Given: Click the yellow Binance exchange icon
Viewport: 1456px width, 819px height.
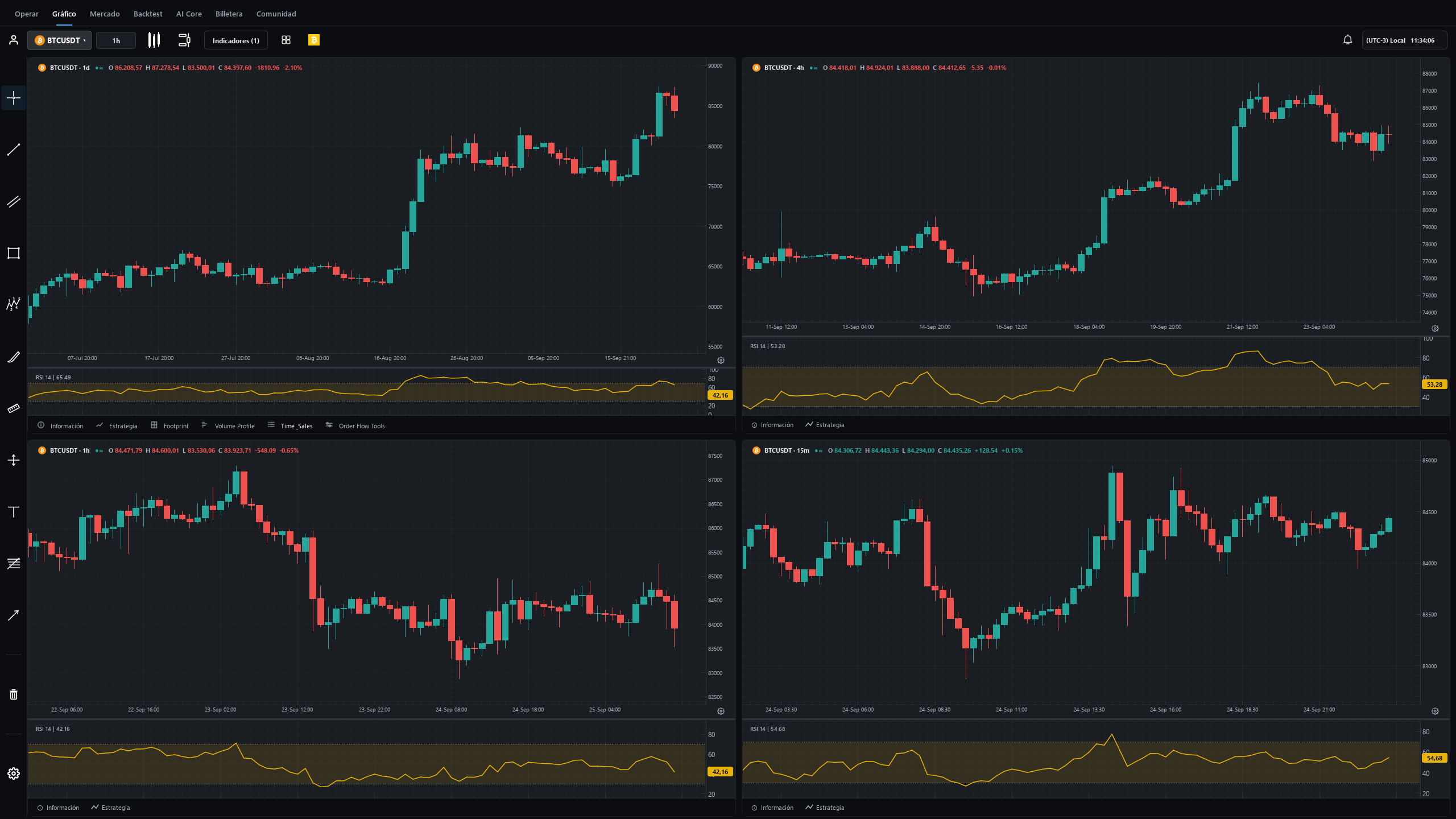Looking at the screenshot, I should (314, 40).
